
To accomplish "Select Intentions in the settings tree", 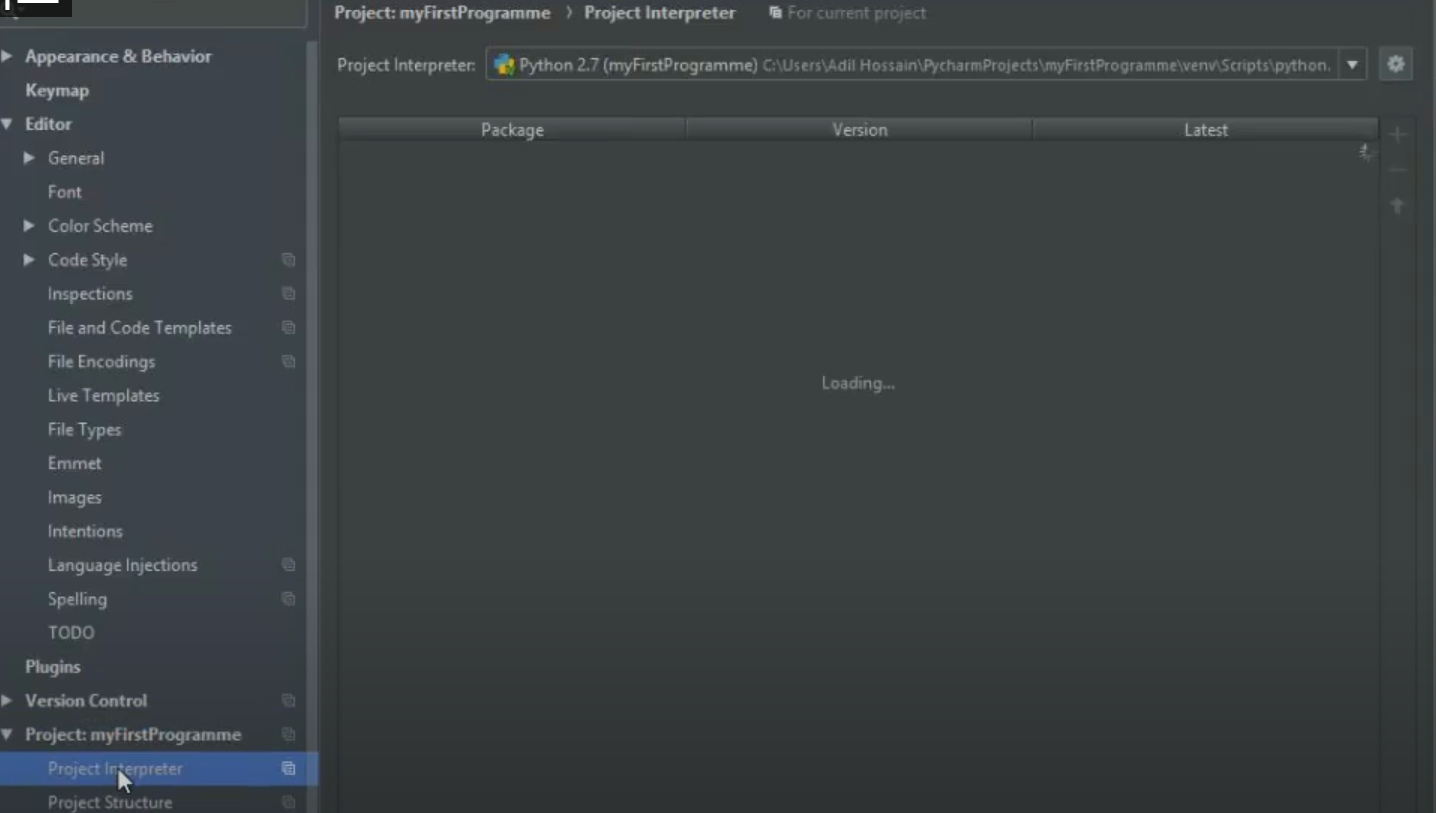I will tap(85, 532).
